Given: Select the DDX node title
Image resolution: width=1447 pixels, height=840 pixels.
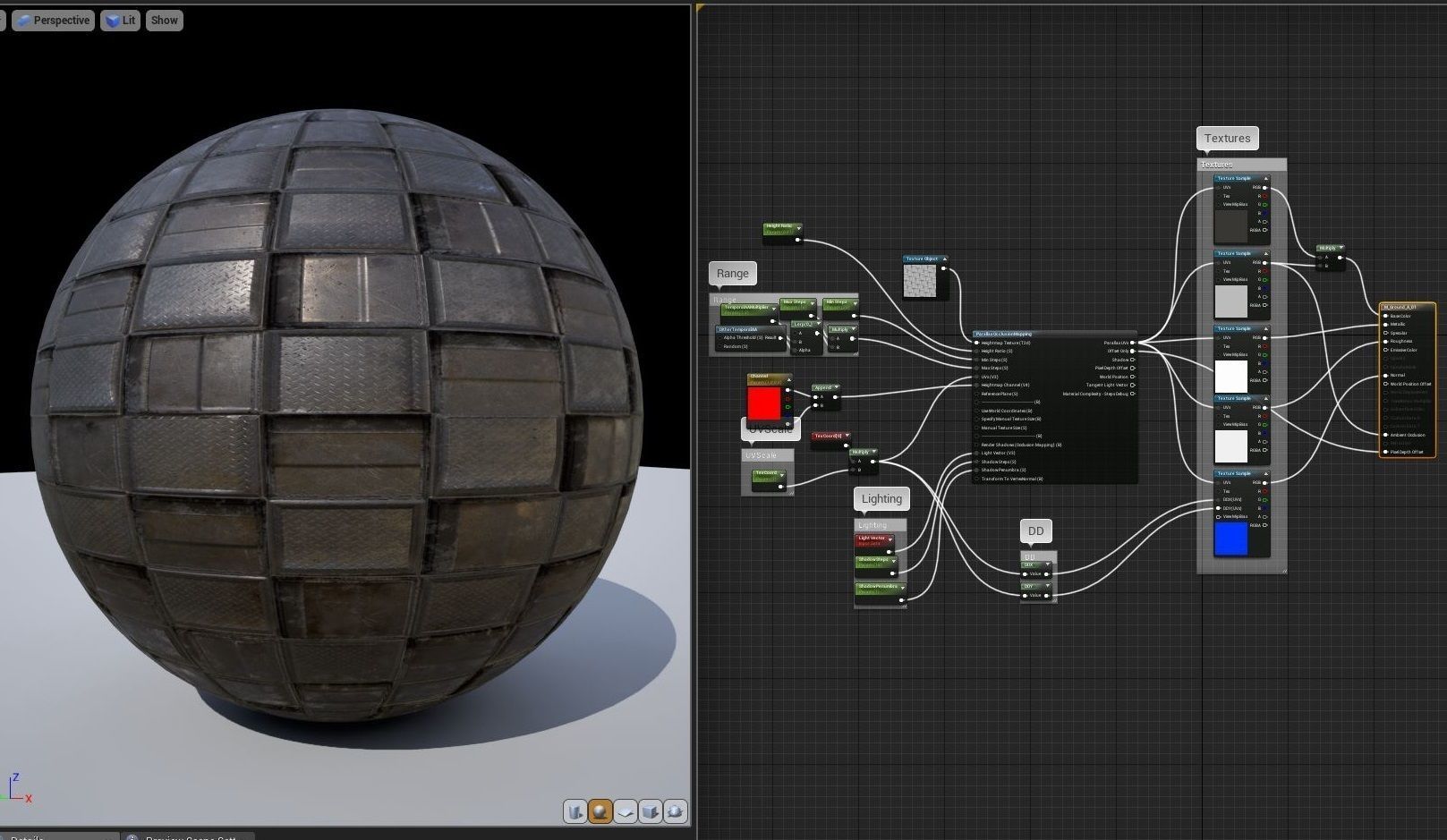Looking at the screenshot, I should tap(1029, 565).
